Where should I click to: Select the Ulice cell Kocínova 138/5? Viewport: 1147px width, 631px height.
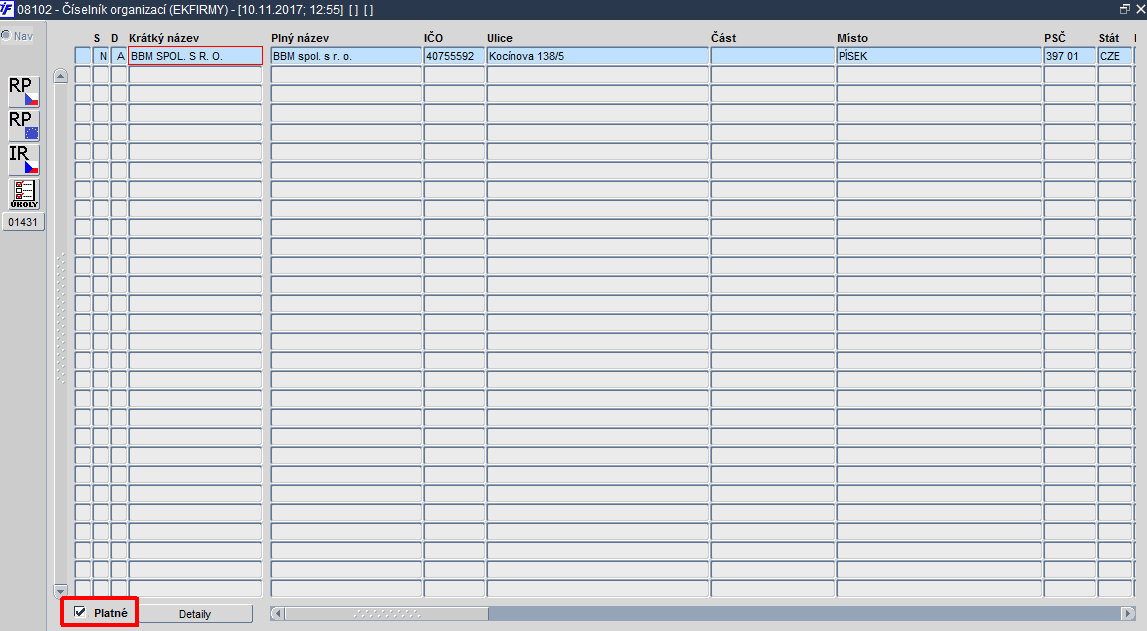tap(598, 56)
